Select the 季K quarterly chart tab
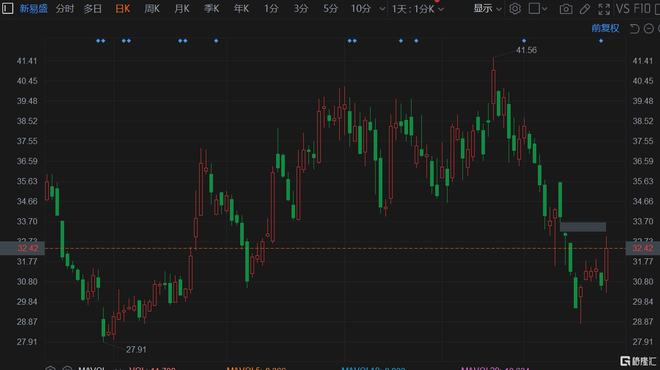The width and height of the screenshot is (660, 370). point(211,8)
